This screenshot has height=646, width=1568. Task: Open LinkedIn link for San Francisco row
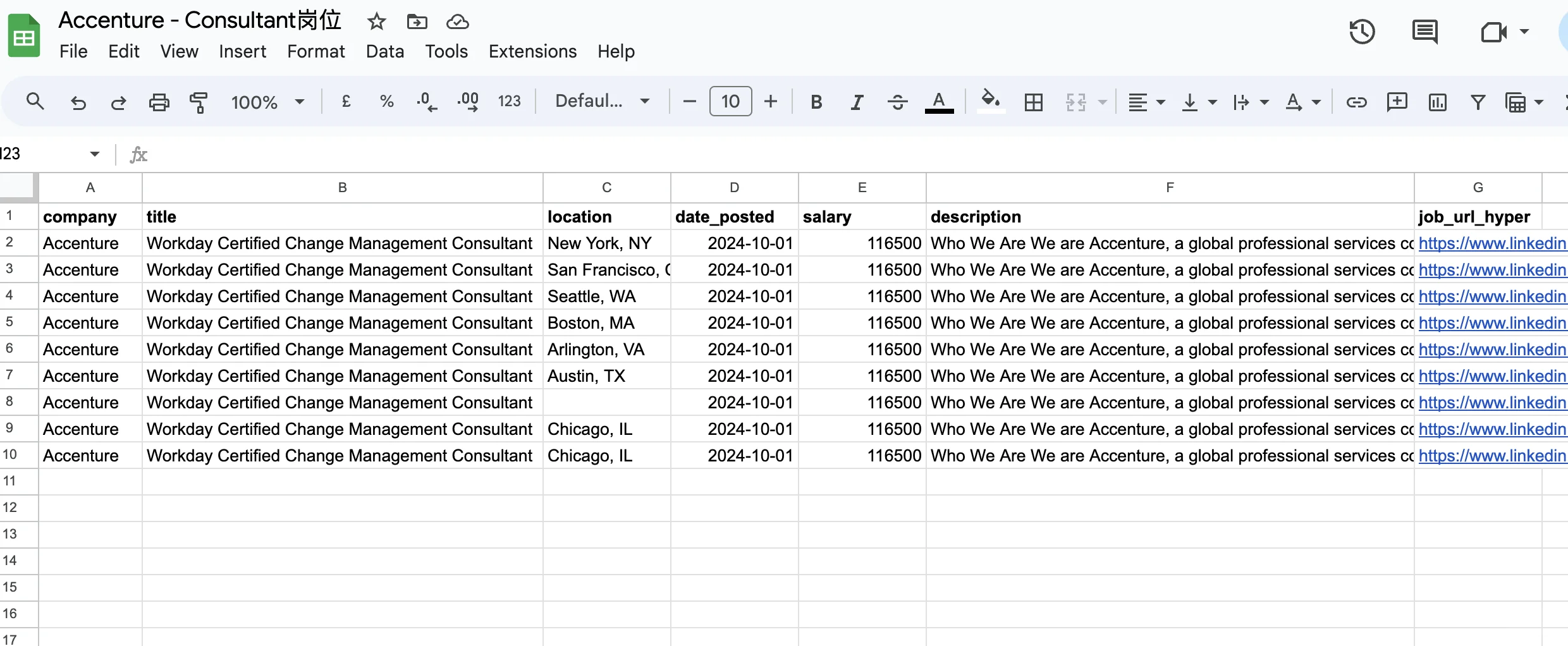1492,270
